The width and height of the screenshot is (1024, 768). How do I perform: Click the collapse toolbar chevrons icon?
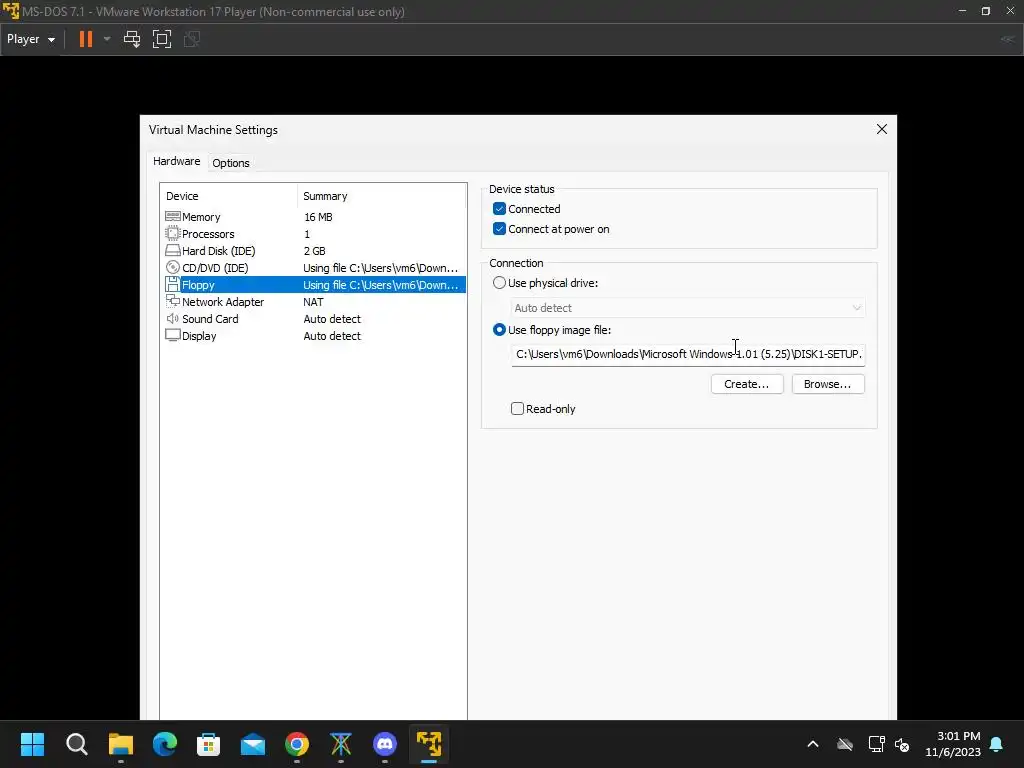click(1007, 39)
